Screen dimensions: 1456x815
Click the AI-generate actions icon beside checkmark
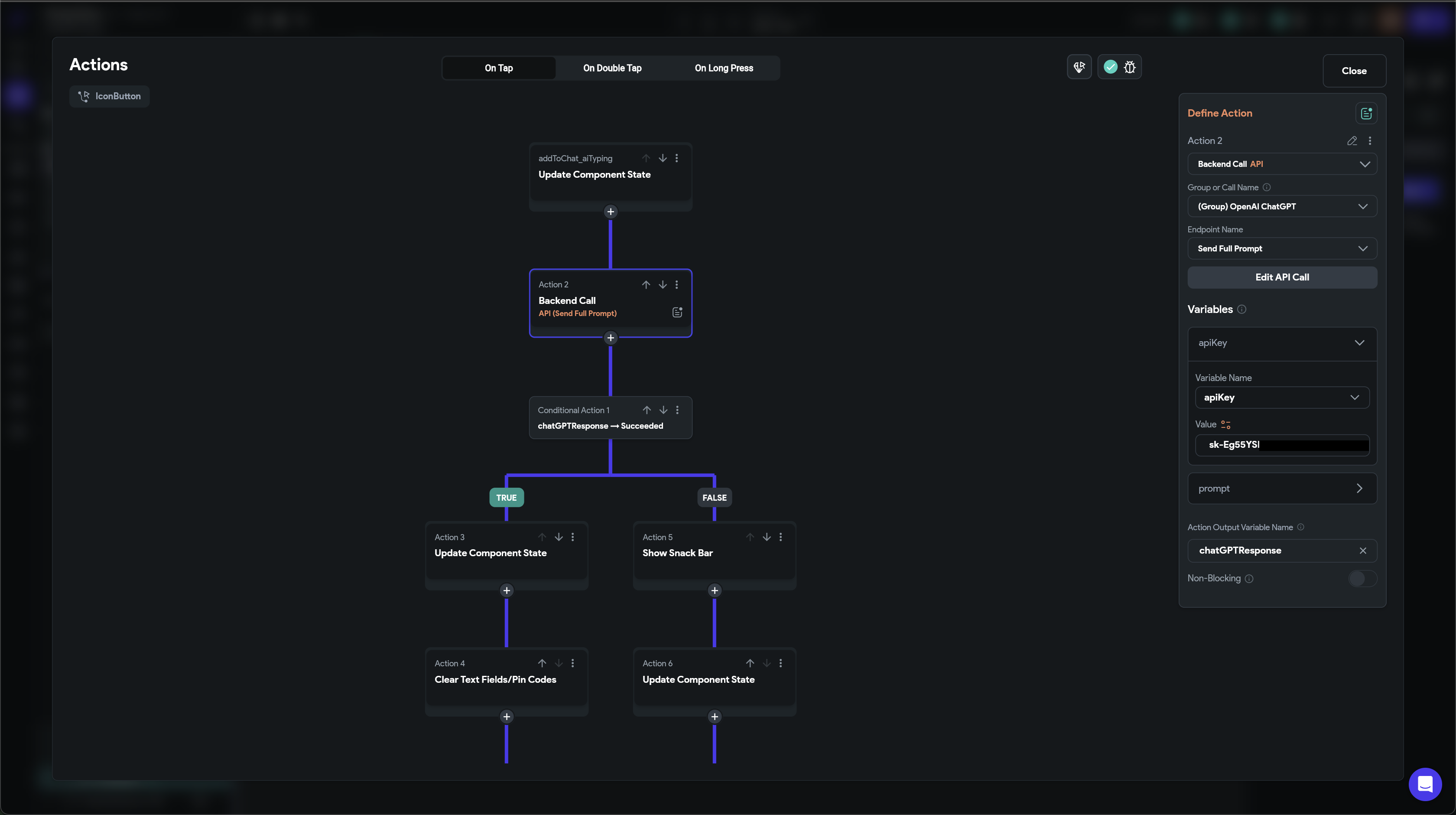pos(1079,67)
